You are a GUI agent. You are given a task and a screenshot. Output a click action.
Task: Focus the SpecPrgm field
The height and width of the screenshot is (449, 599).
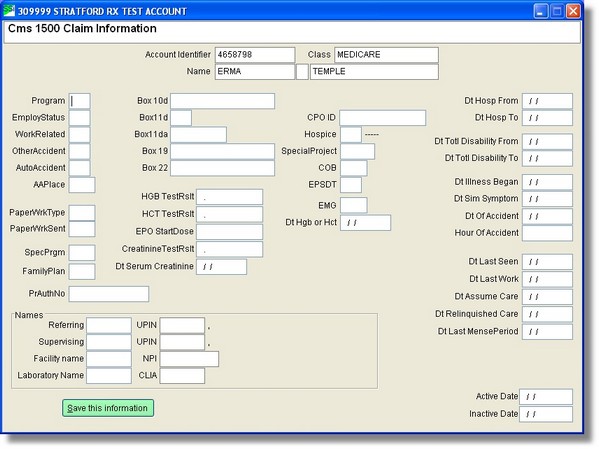pos(82,253)
